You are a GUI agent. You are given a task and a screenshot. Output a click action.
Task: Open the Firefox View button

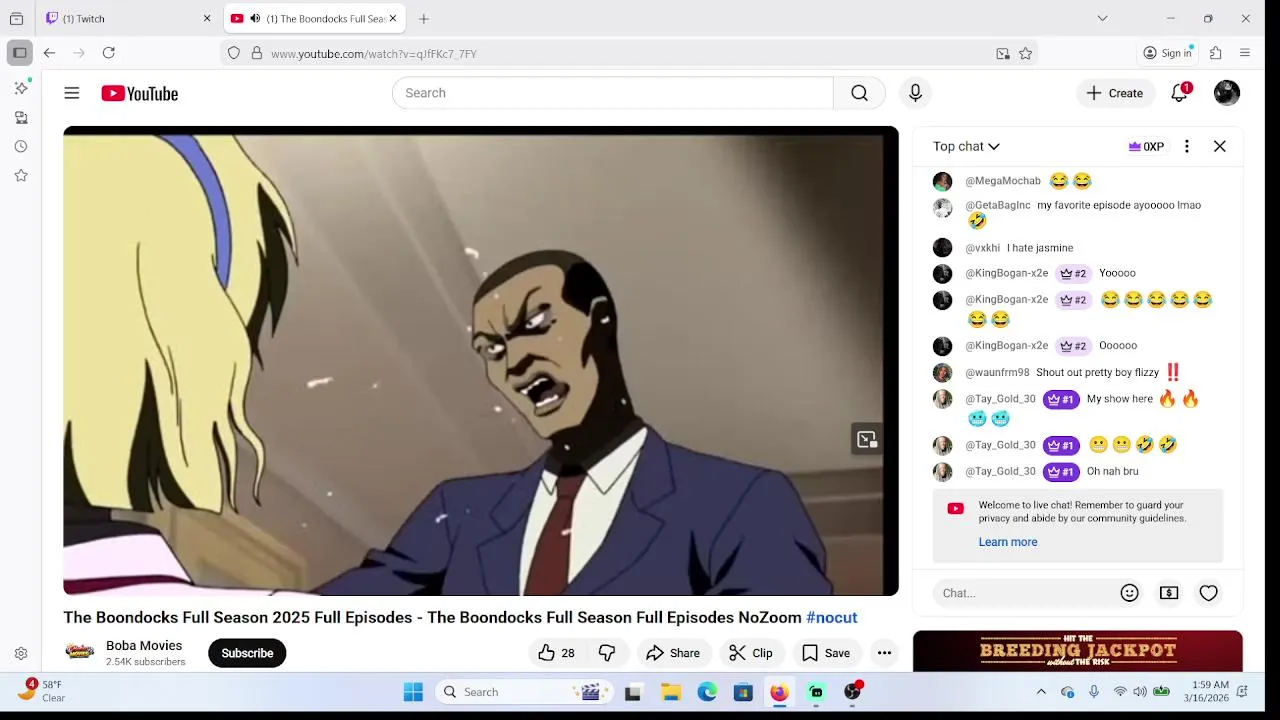click(x=16, y=18)
